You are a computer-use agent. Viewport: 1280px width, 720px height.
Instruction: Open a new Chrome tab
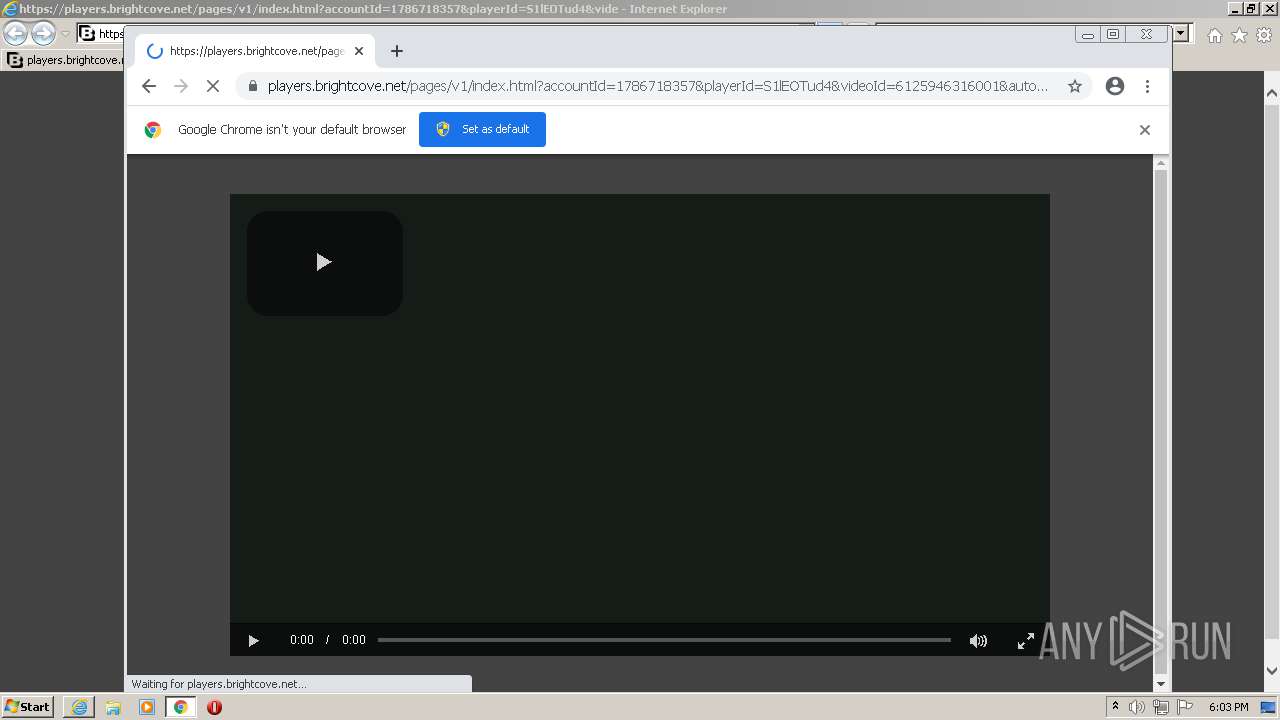397,51
